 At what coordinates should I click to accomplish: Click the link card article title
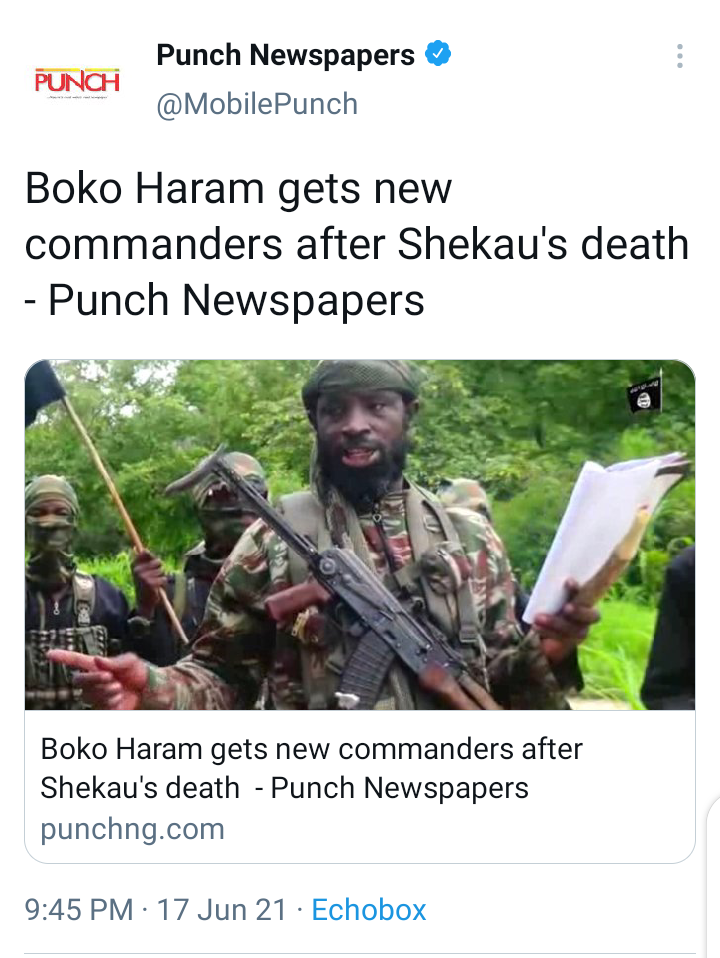coord(311,768)
